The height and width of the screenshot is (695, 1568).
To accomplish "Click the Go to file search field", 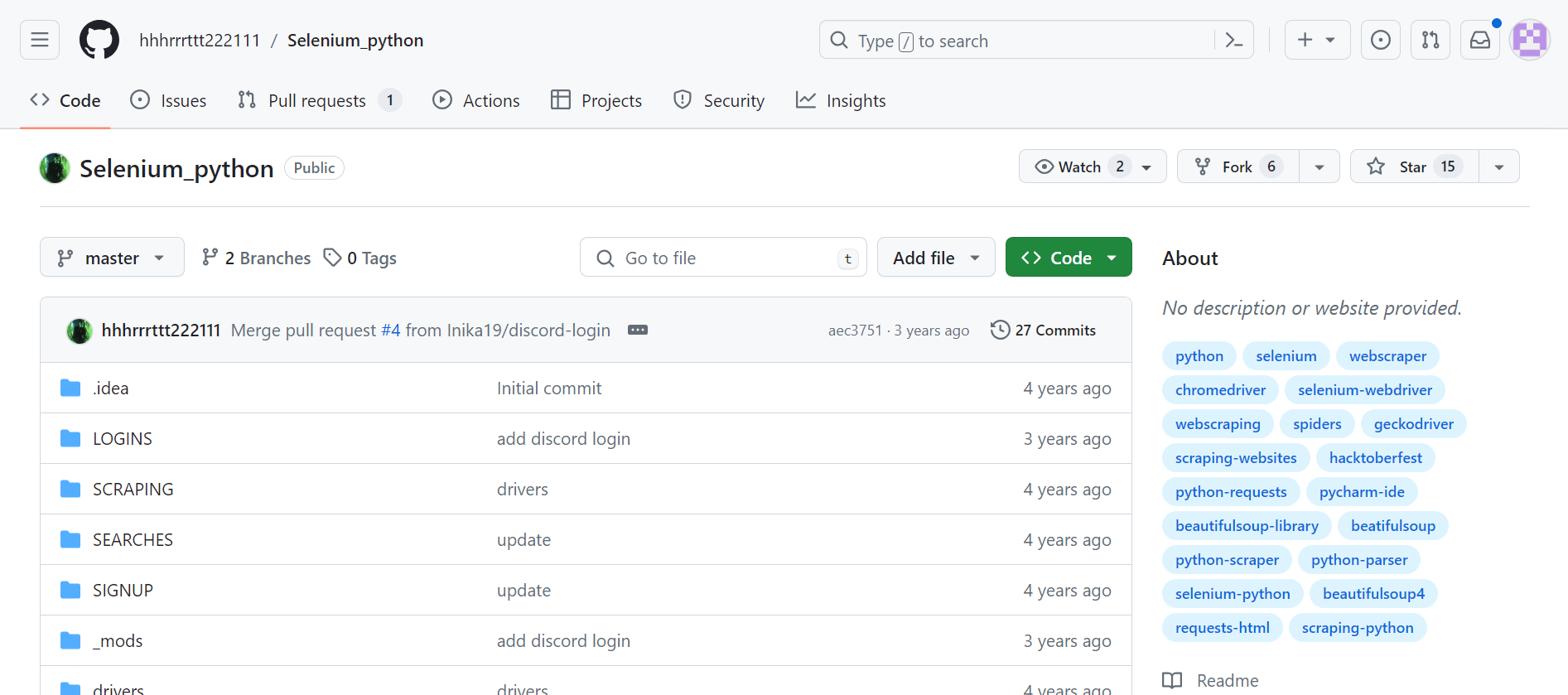I will 721,258.
